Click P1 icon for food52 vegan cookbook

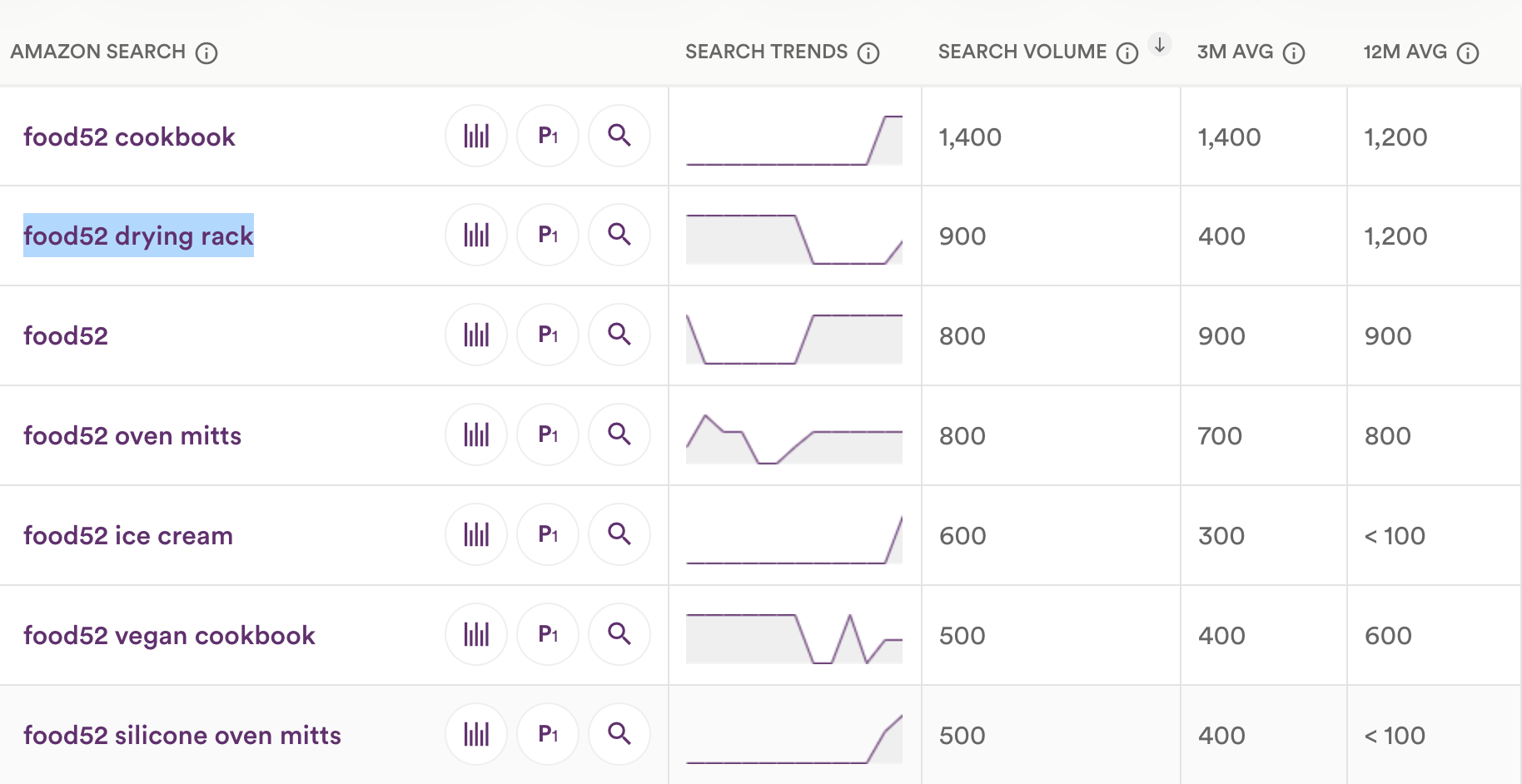[x=548, y=634]
